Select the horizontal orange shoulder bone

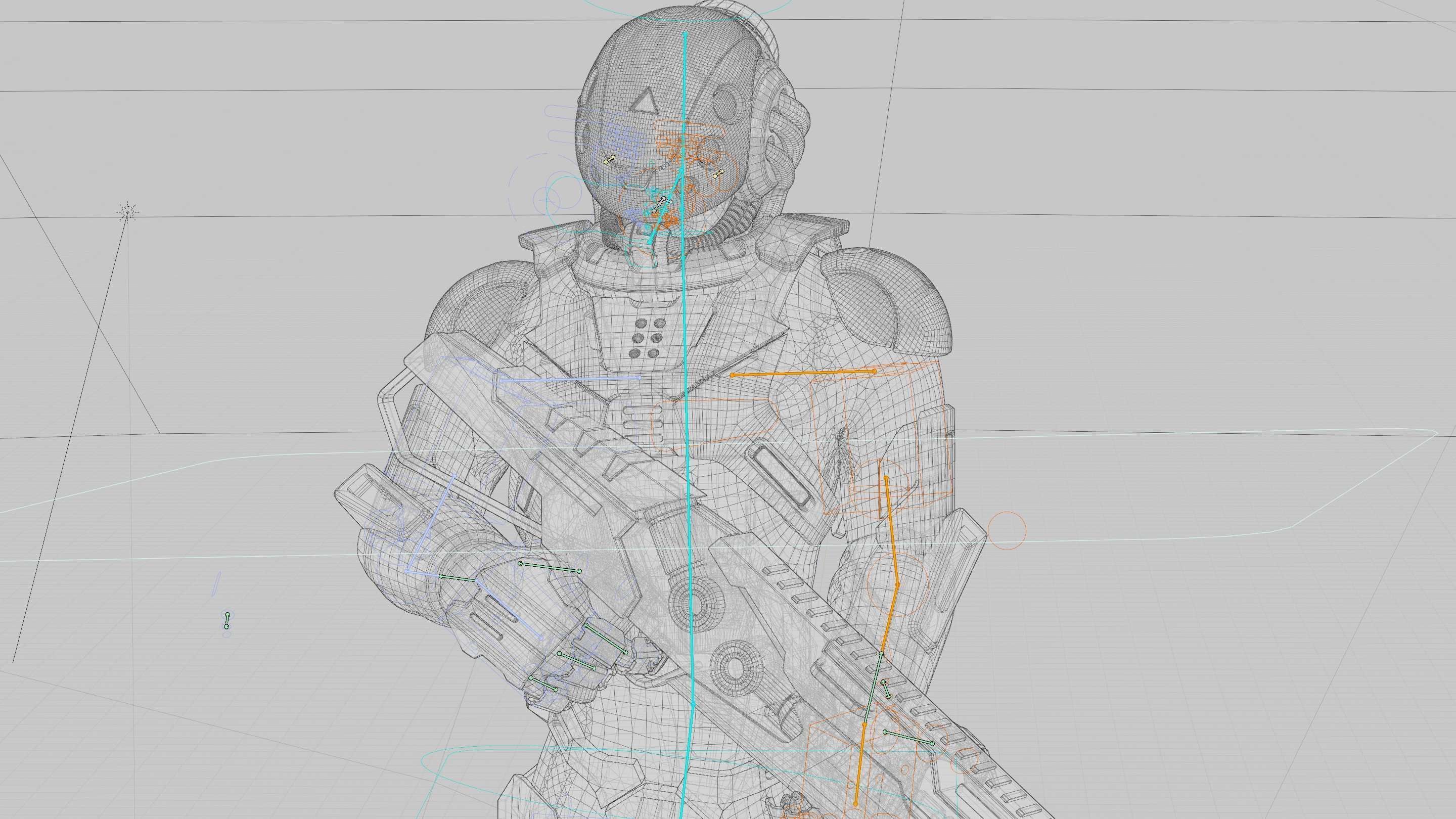803,373
